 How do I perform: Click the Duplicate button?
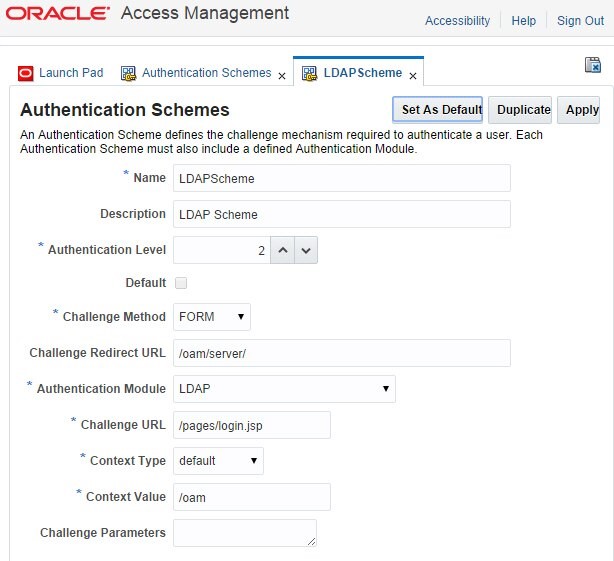pos(520,110)
